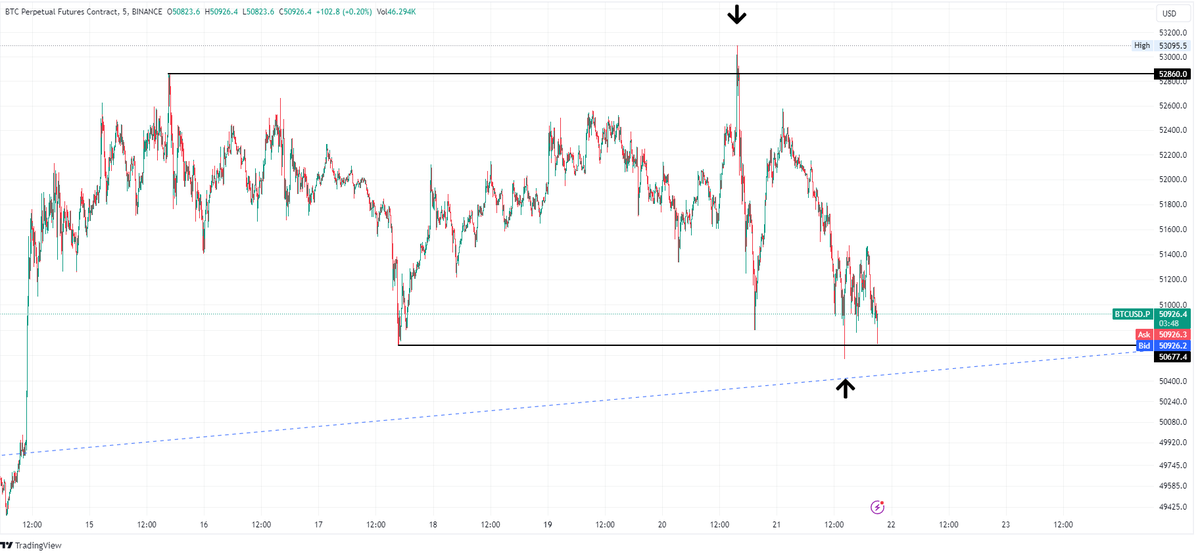Open the TradingView logo link
This screenshot has width=1200, height=557.
point(32,545)
